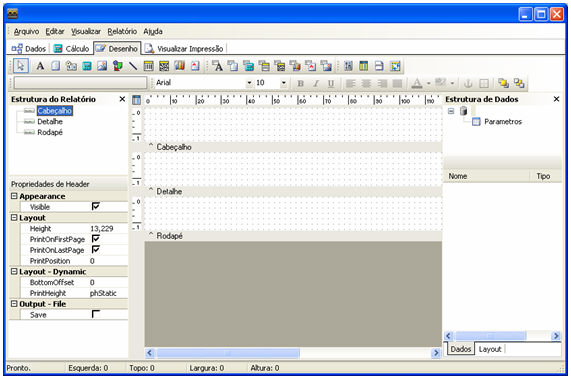Open the font color dropdown arrow
571x380 pixels.
coord(429,83)
